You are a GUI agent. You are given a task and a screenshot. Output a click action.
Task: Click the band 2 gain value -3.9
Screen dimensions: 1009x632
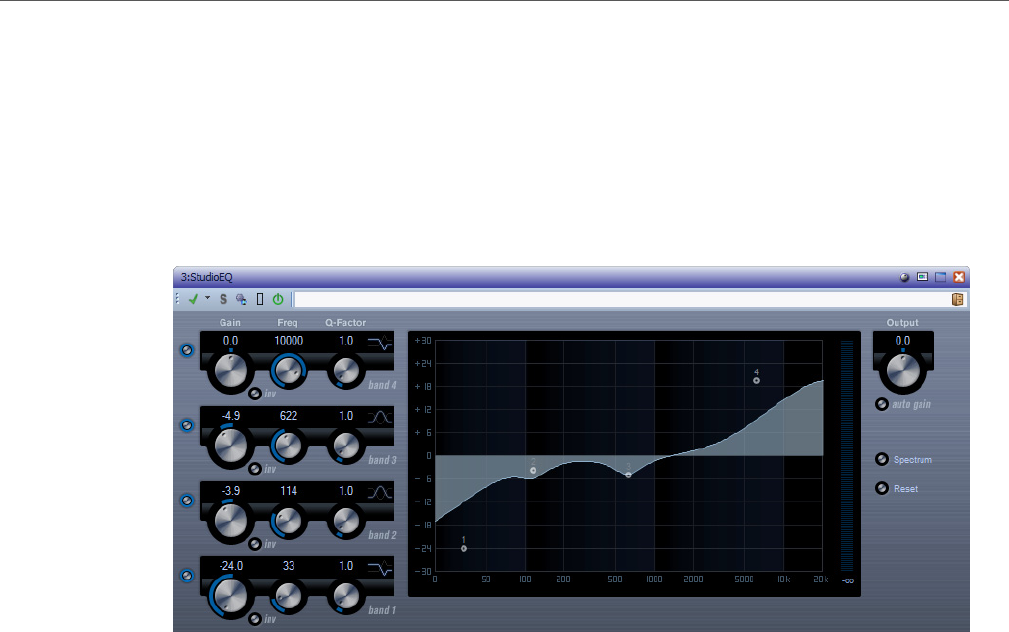point(230,491)
